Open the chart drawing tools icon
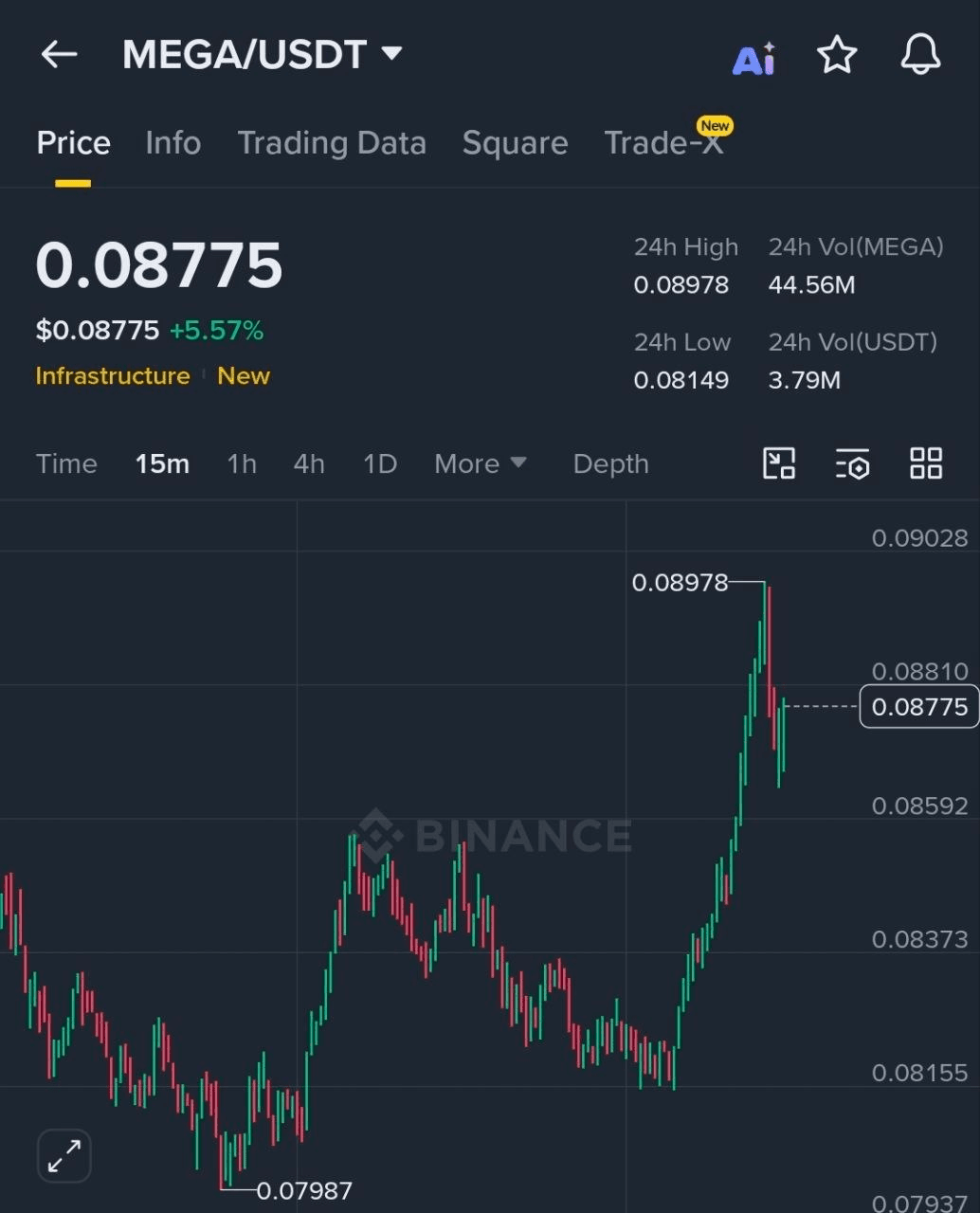980x1213 pixels. coord(779,463)
